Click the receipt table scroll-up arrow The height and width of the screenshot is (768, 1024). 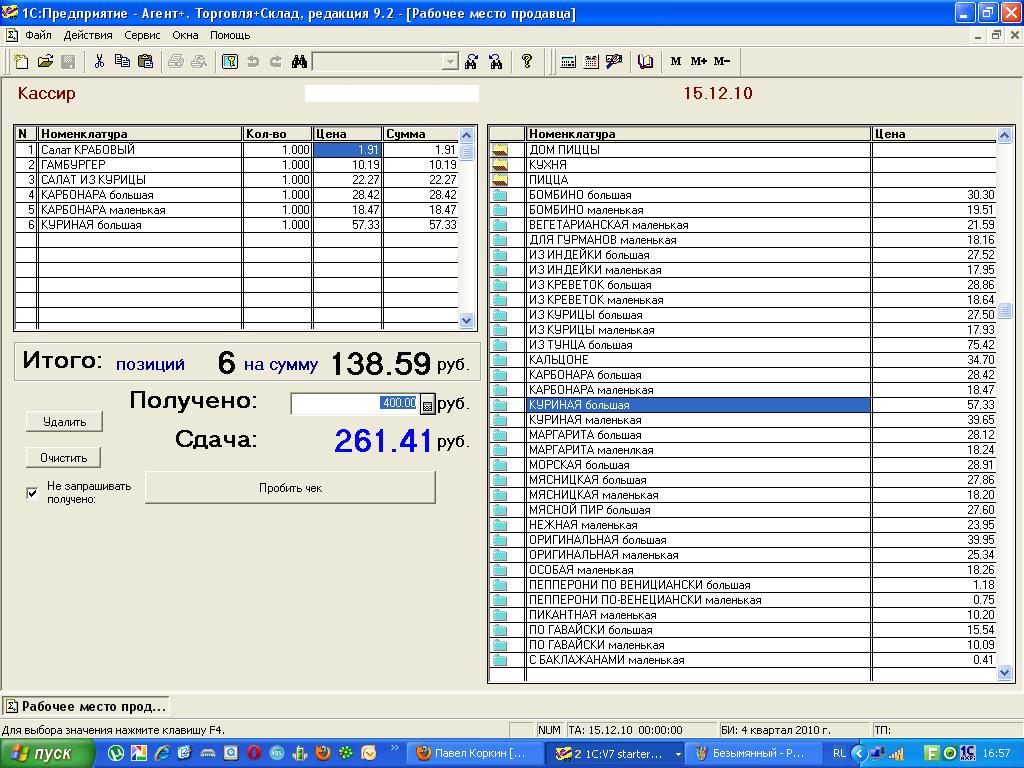point(466,135)
